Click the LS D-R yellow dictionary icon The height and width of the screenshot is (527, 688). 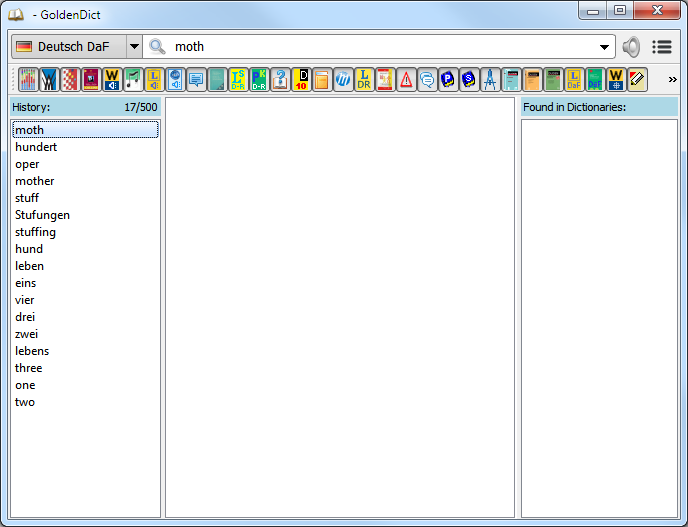click(x=238, y=79)
